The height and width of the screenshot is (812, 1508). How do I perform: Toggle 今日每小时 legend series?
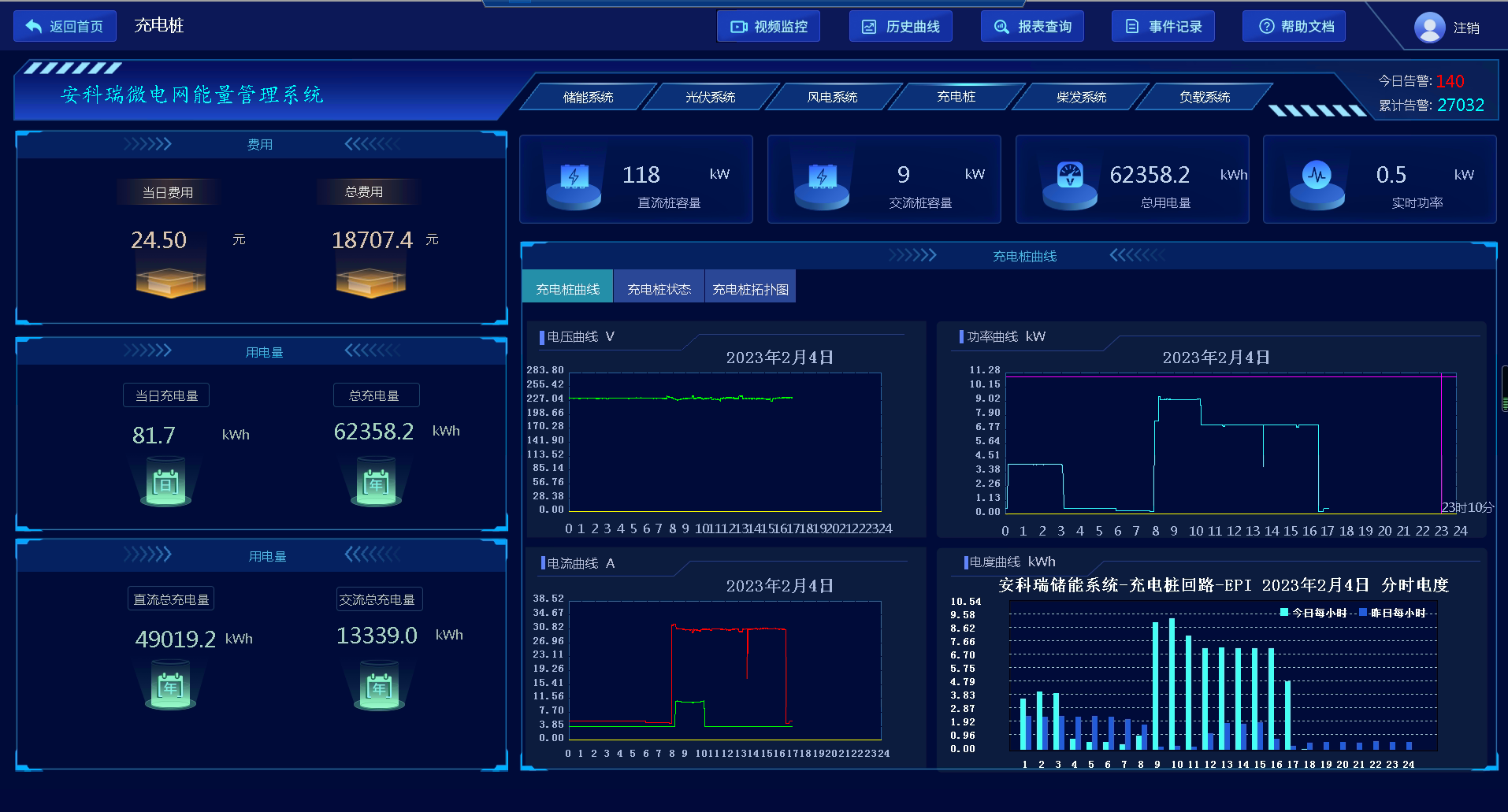[1313, 613]
